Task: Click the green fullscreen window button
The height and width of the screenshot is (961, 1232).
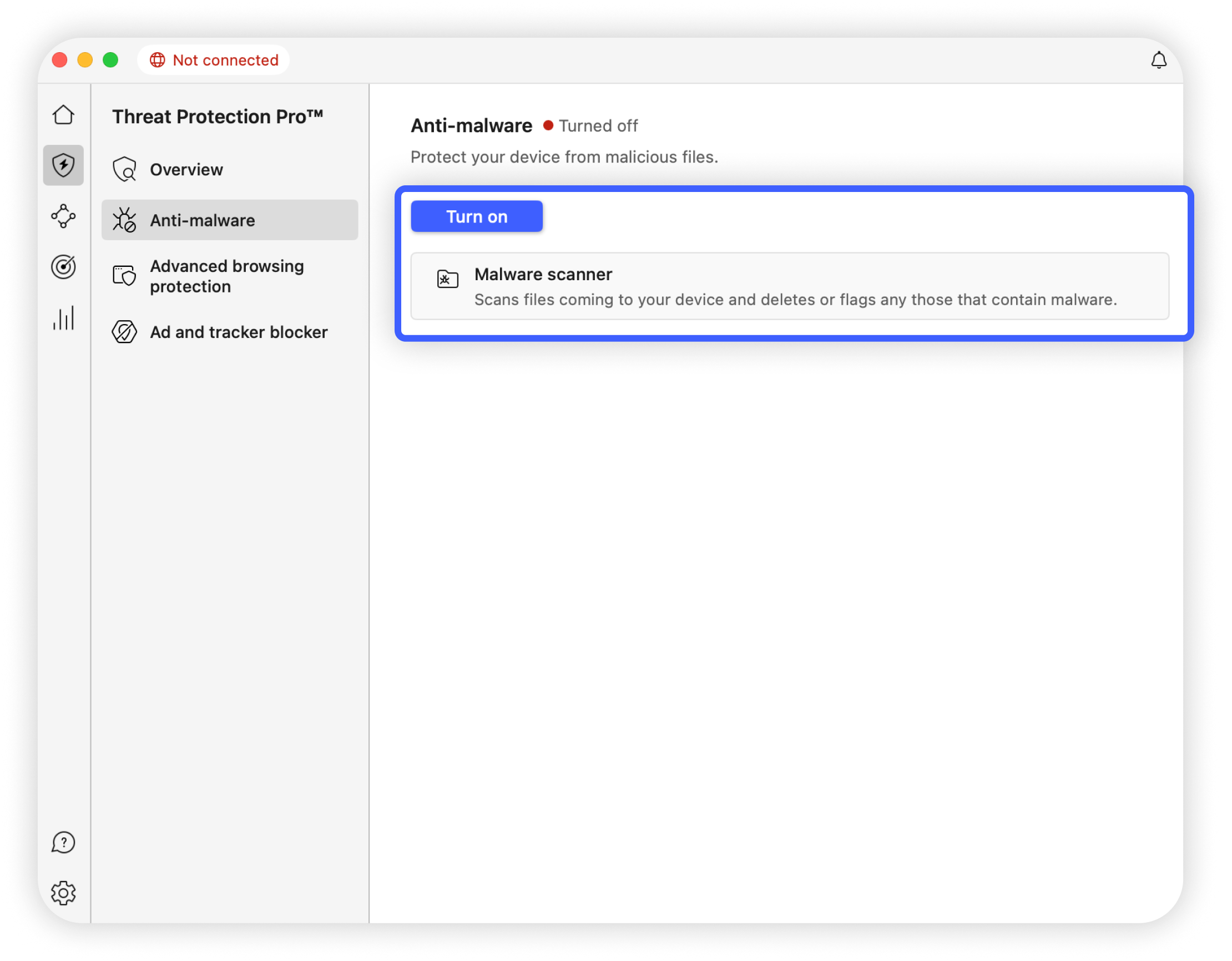Action: coord(110,60)
